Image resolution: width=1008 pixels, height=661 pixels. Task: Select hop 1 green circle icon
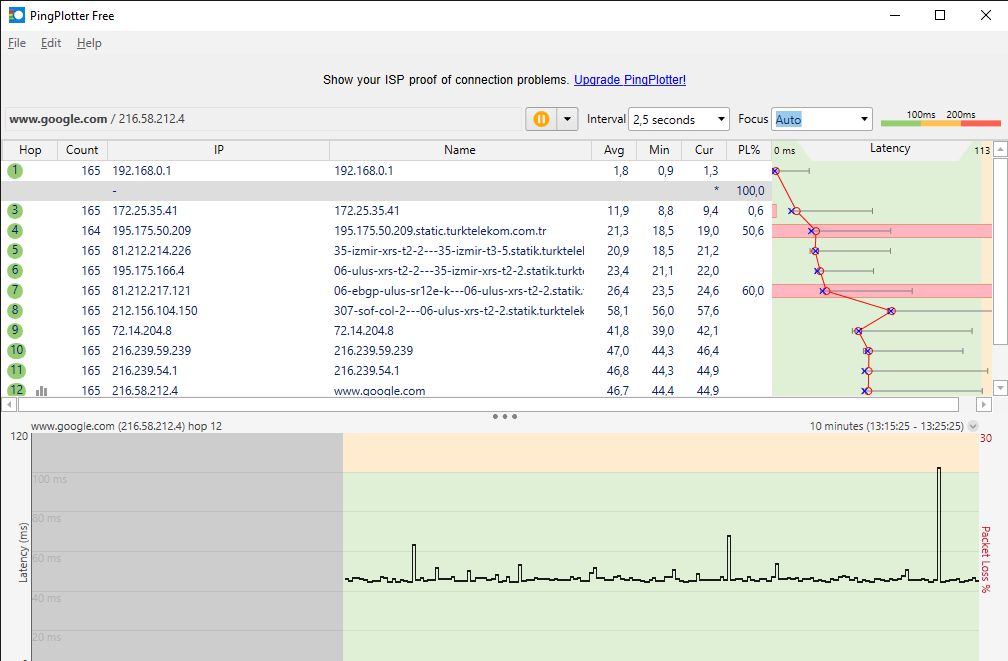click(x=15, y=170)
